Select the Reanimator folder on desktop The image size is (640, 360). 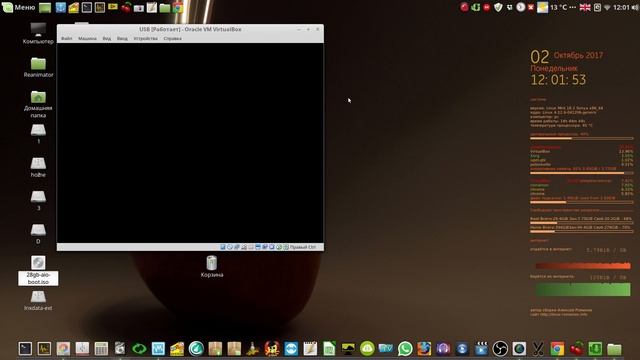38,67
